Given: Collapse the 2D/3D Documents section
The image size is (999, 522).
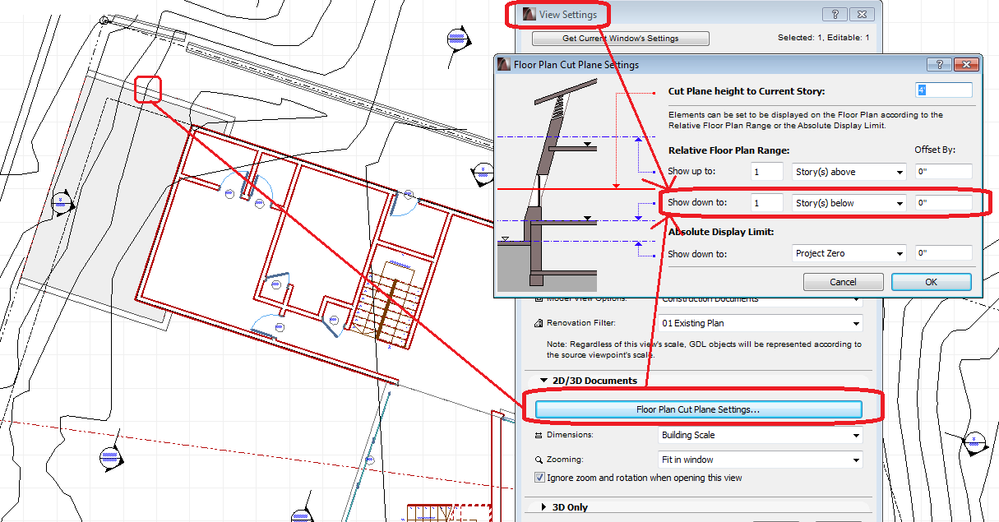Looking at the screenshot, I should pos(544,381).
